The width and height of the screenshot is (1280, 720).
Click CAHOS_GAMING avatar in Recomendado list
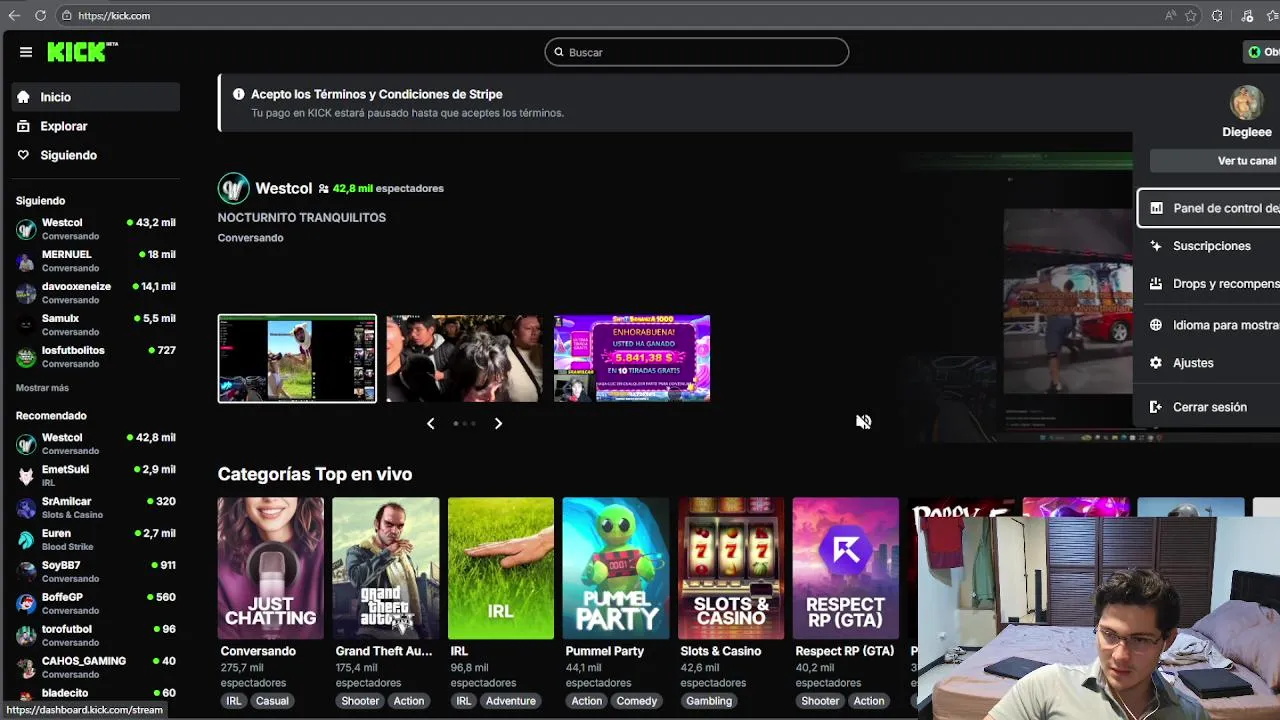pos(26,668)
